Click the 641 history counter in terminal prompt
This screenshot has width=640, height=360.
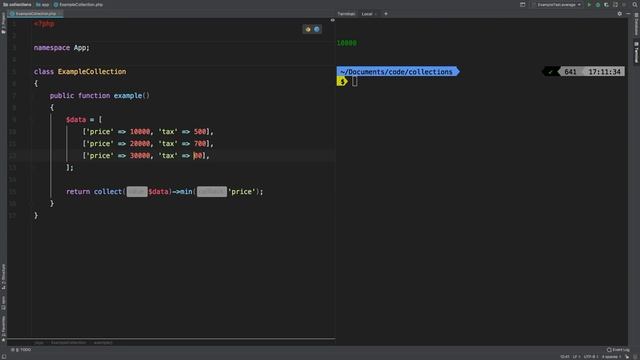coord(570,72)
